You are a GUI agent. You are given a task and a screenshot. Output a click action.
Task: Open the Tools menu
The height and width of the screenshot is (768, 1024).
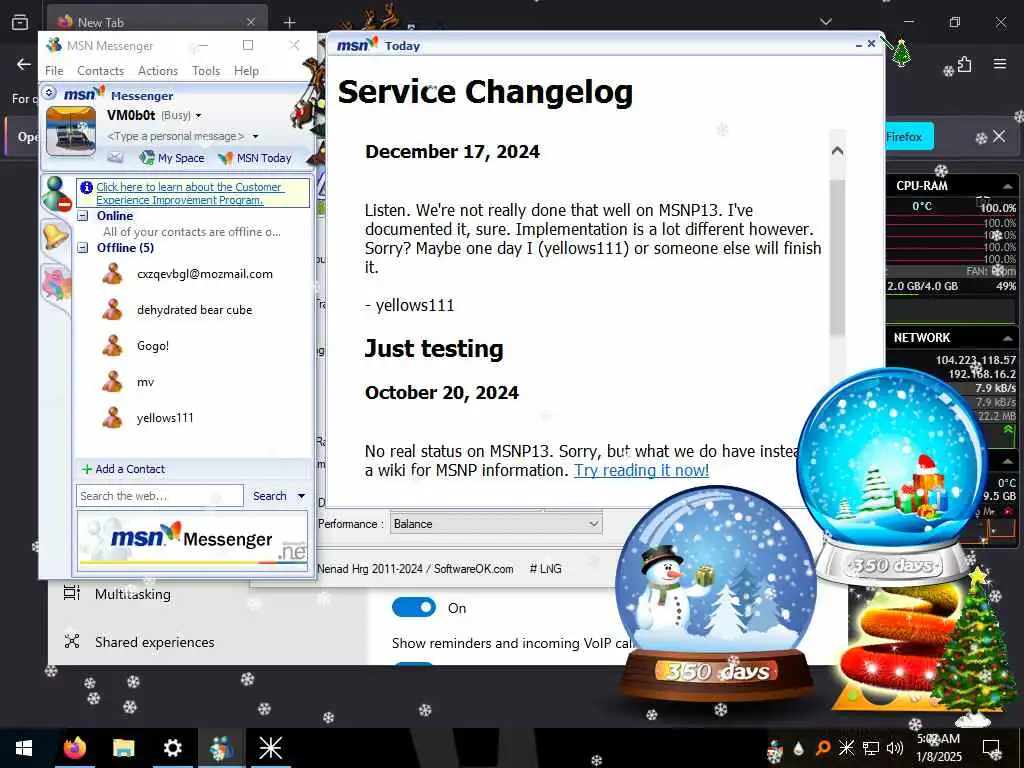(x=206, y=71)
